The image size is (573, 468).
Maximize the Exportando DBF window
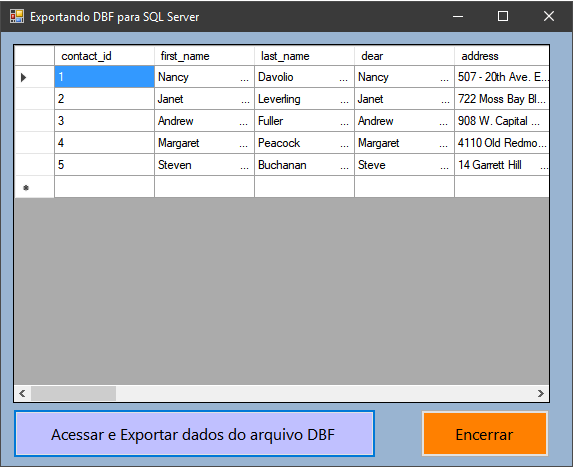click(503, 16)
